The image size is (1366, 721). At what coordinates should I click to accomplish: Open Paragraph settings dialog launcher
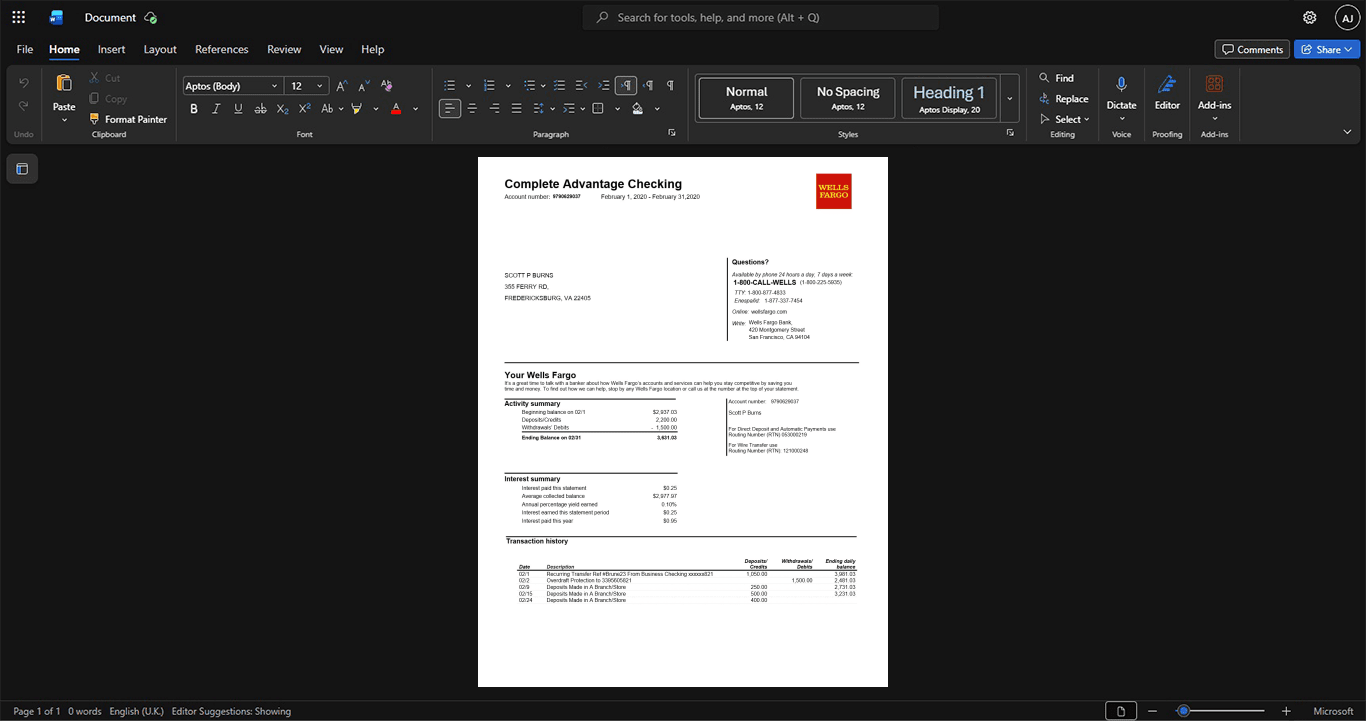click(672, 132)
